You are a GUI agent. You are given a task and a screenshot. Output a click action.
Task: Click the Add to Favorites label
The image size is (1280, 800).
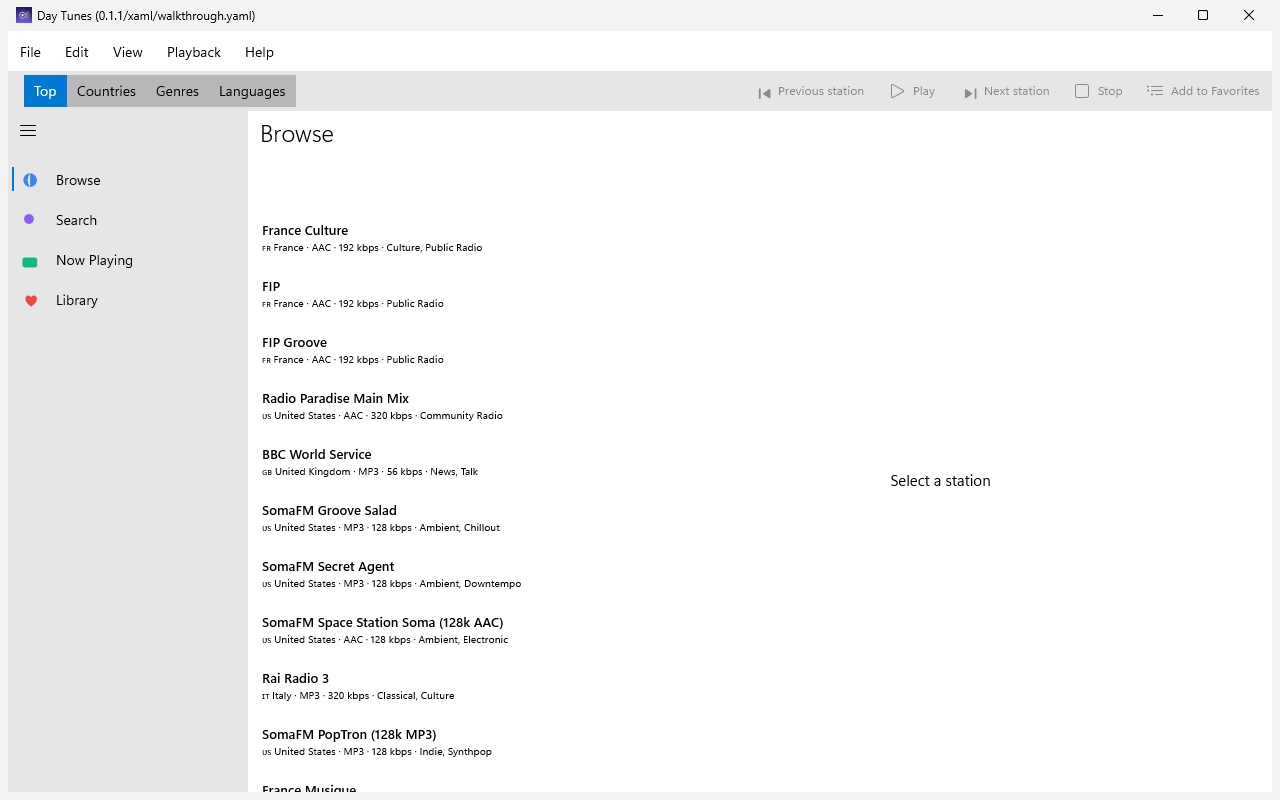tap(1215, 91)
